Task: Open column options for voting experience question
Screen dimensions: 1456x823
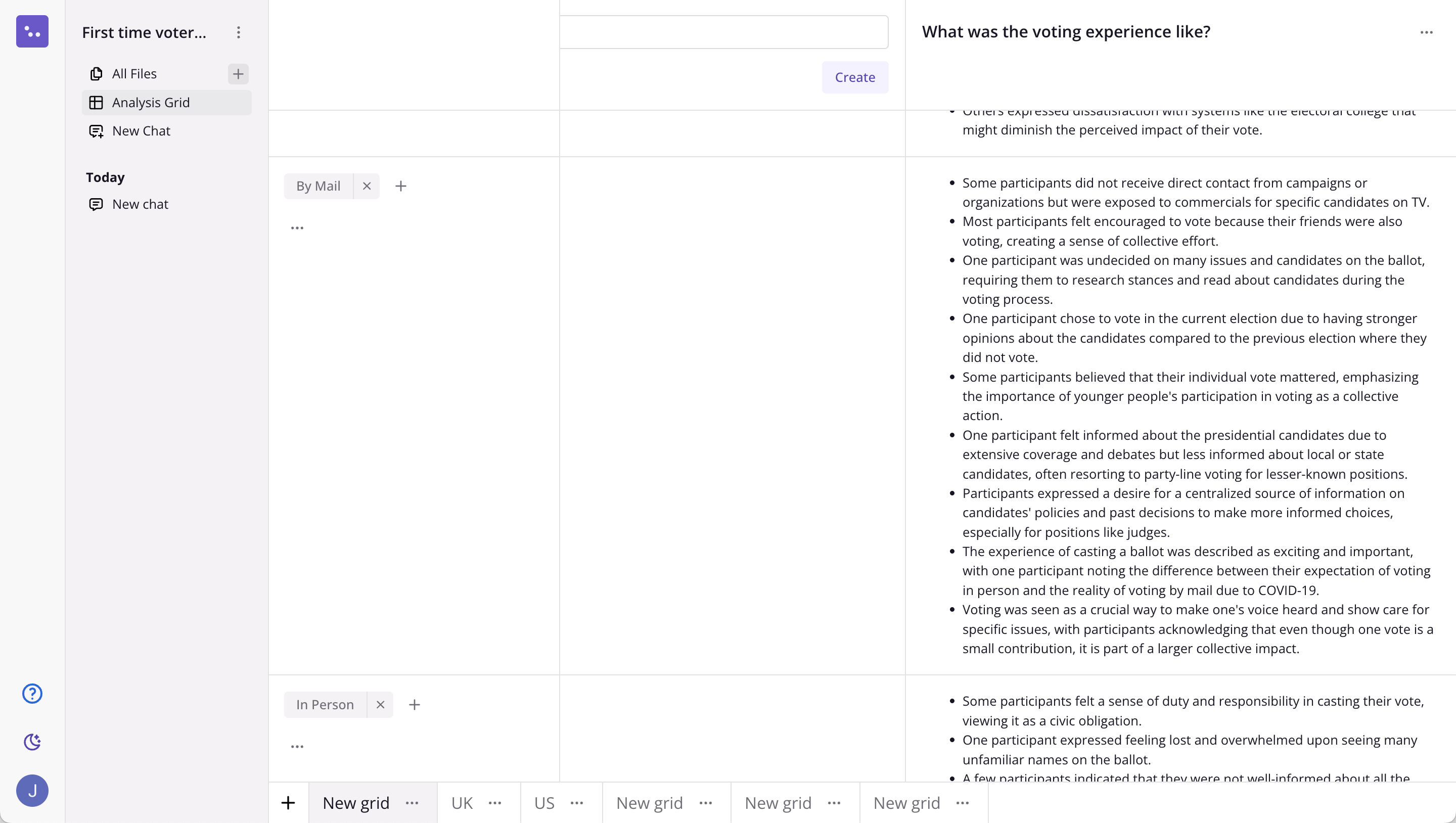Action: tap(1427, 32)
